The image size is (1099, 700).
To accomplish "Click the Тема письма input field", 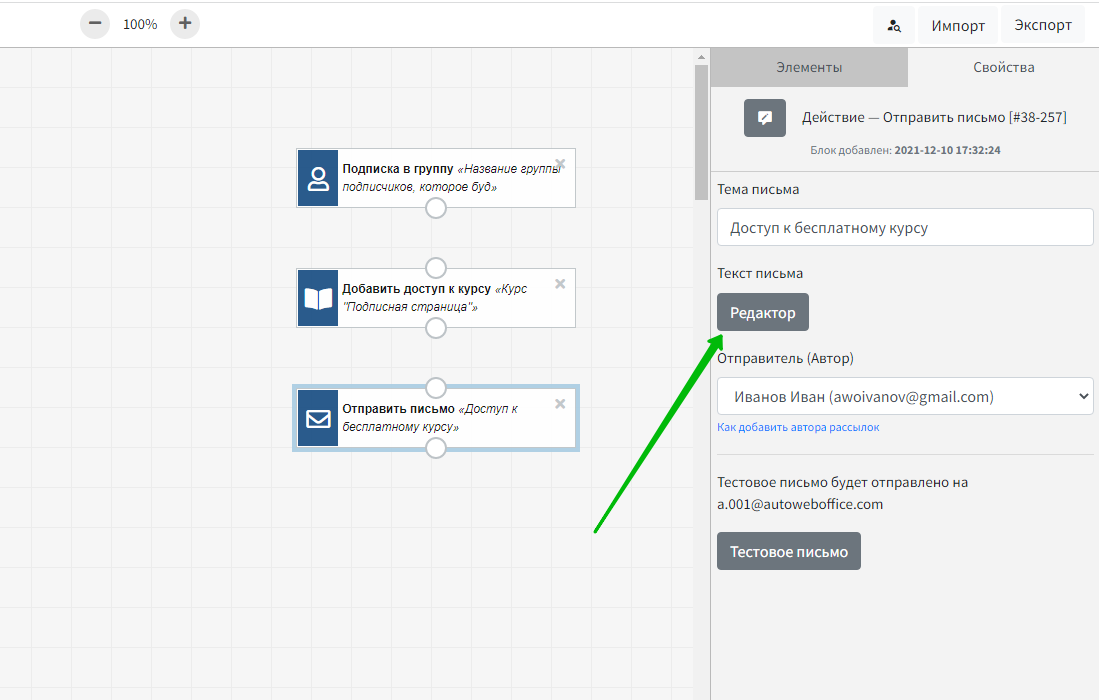I will pos(905,228).
